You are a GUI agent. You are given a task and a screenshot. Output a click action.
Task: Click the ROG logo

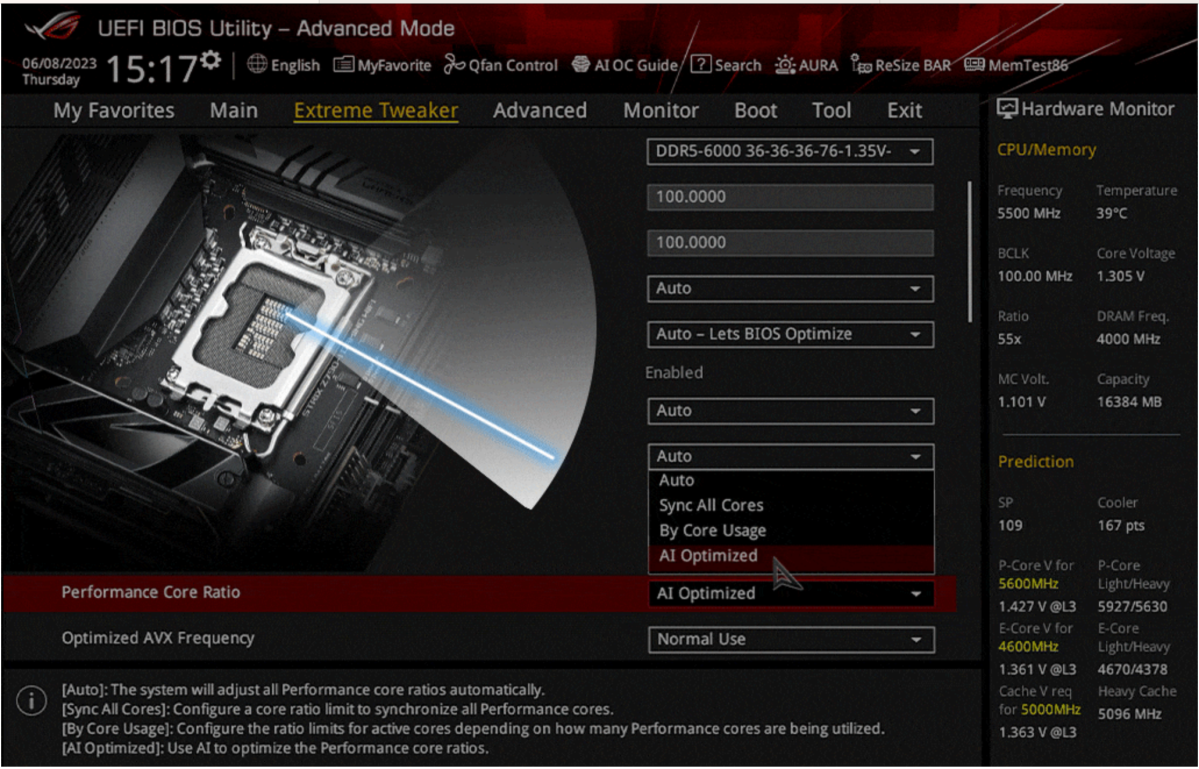[x=53, y=26]
